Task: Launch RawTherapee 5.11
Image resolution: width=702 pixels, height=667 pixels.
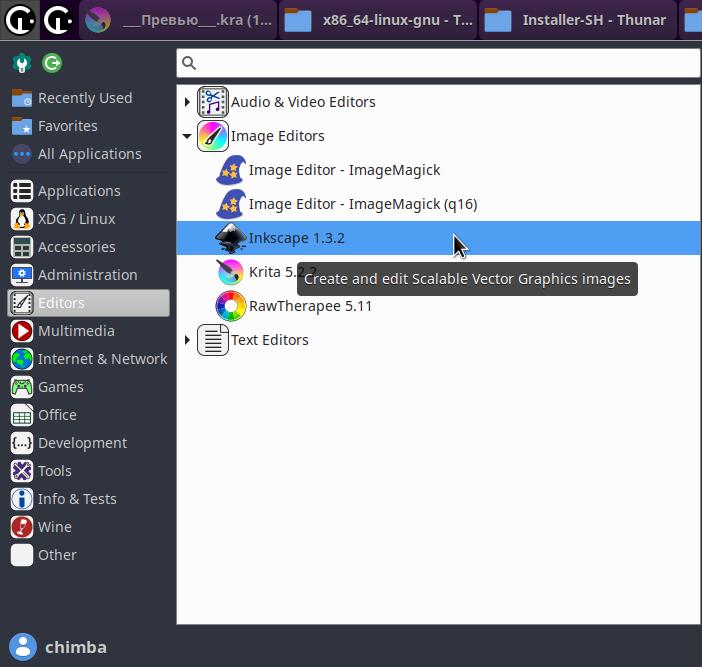Action: pos(438,306)
